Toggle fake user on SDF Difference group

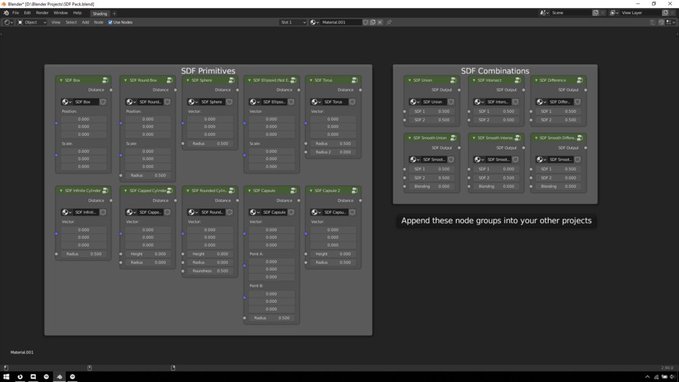pos(578,102)
